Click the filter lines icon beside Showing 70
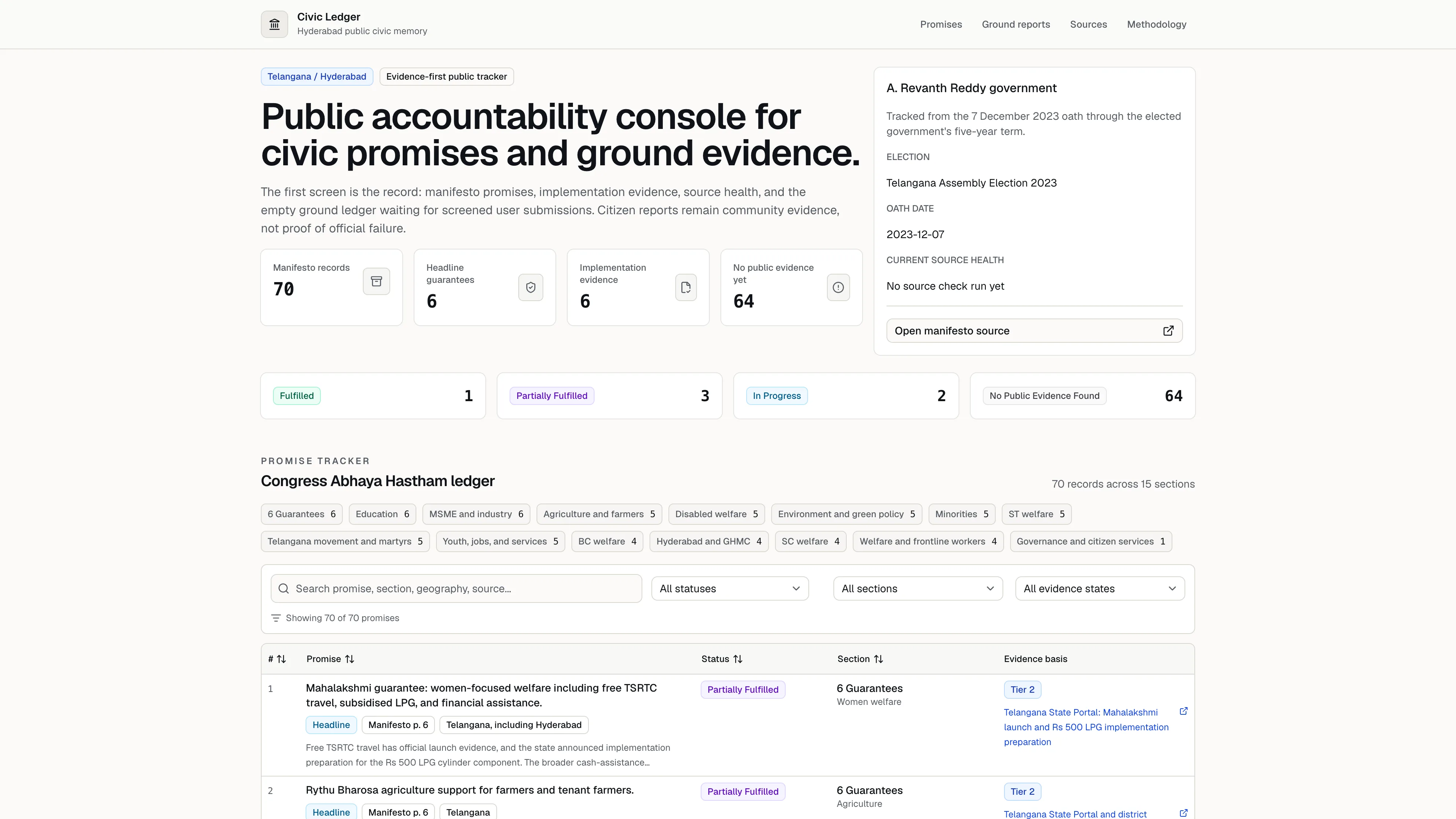This screenshot has height=819, width=1456. (276, 618)
